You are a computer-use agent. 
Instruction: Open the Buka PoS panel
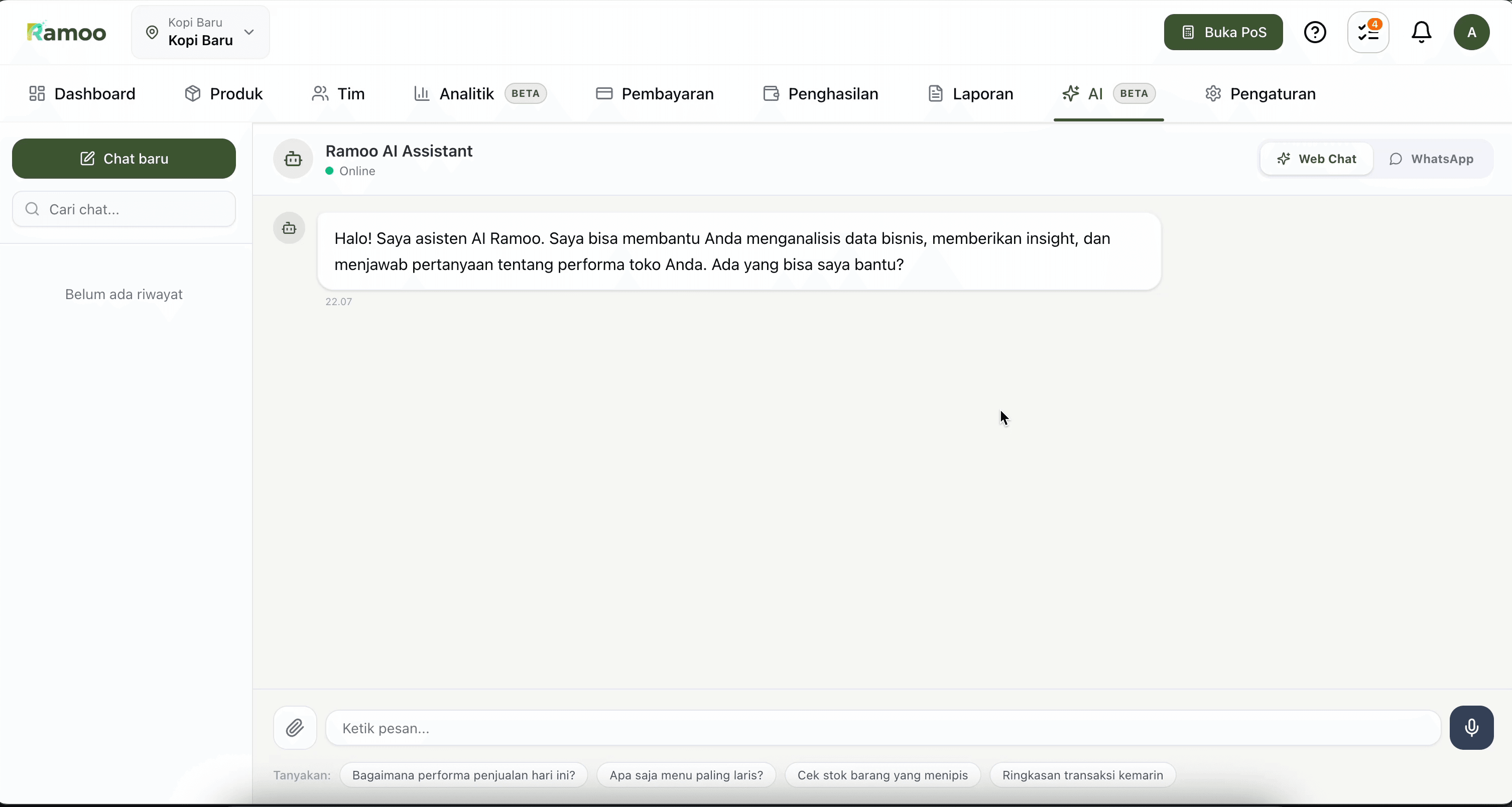coord(1223,32)
